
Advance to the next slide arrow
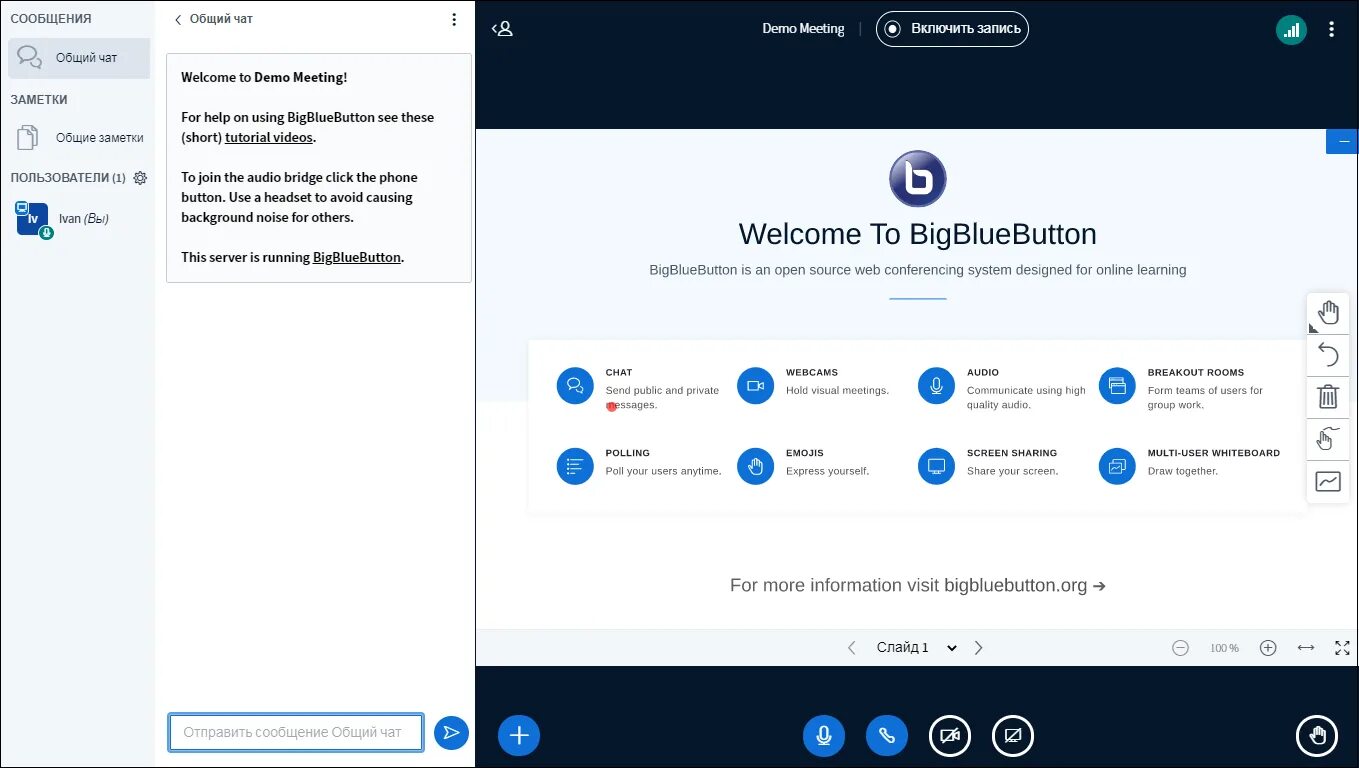coord(979,648)
